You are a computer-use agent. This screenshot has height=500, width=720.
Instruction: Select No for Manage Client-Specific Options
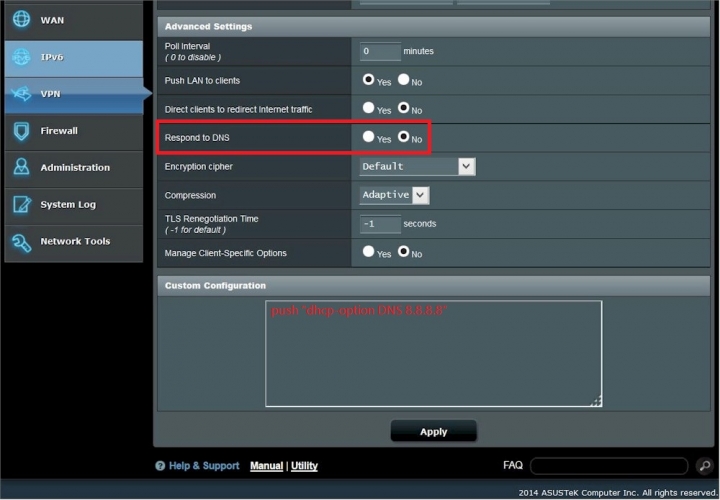pos(404,251)
